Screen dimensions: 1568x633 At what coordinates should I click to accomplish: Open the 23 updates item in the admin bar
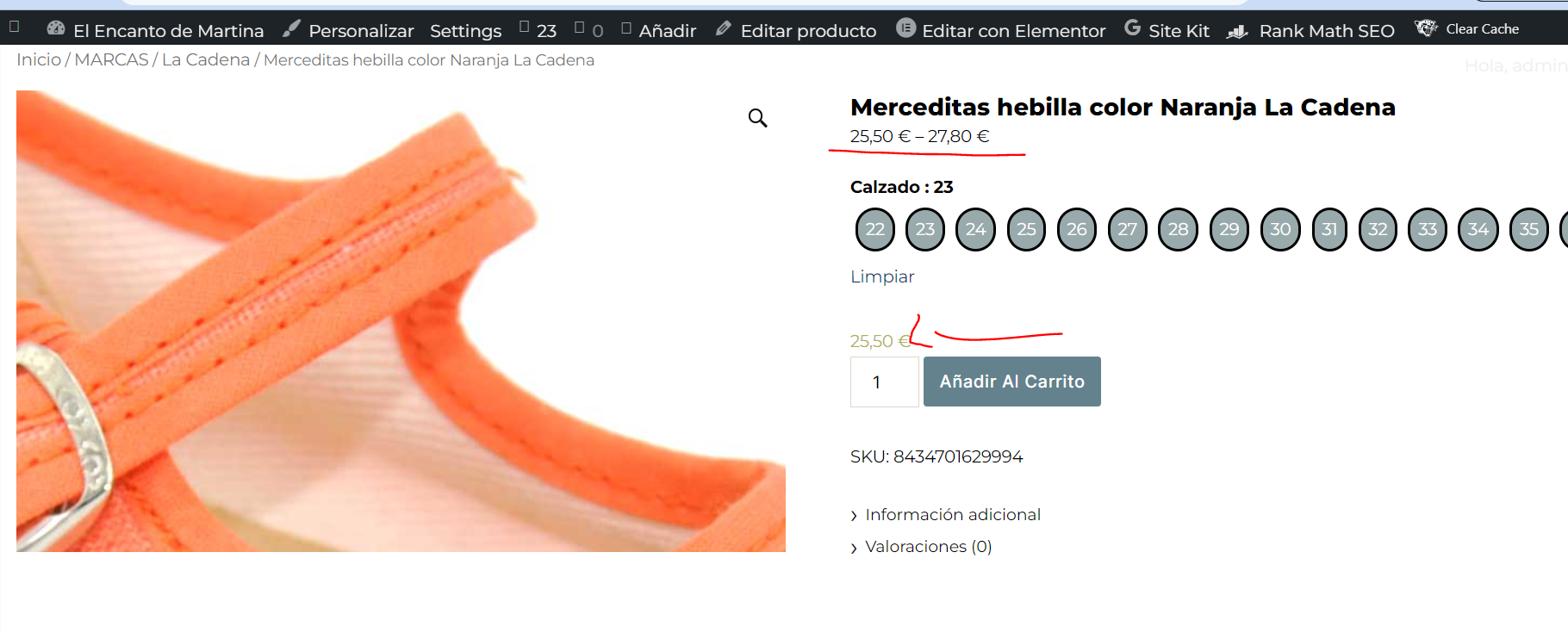(538, 30)
